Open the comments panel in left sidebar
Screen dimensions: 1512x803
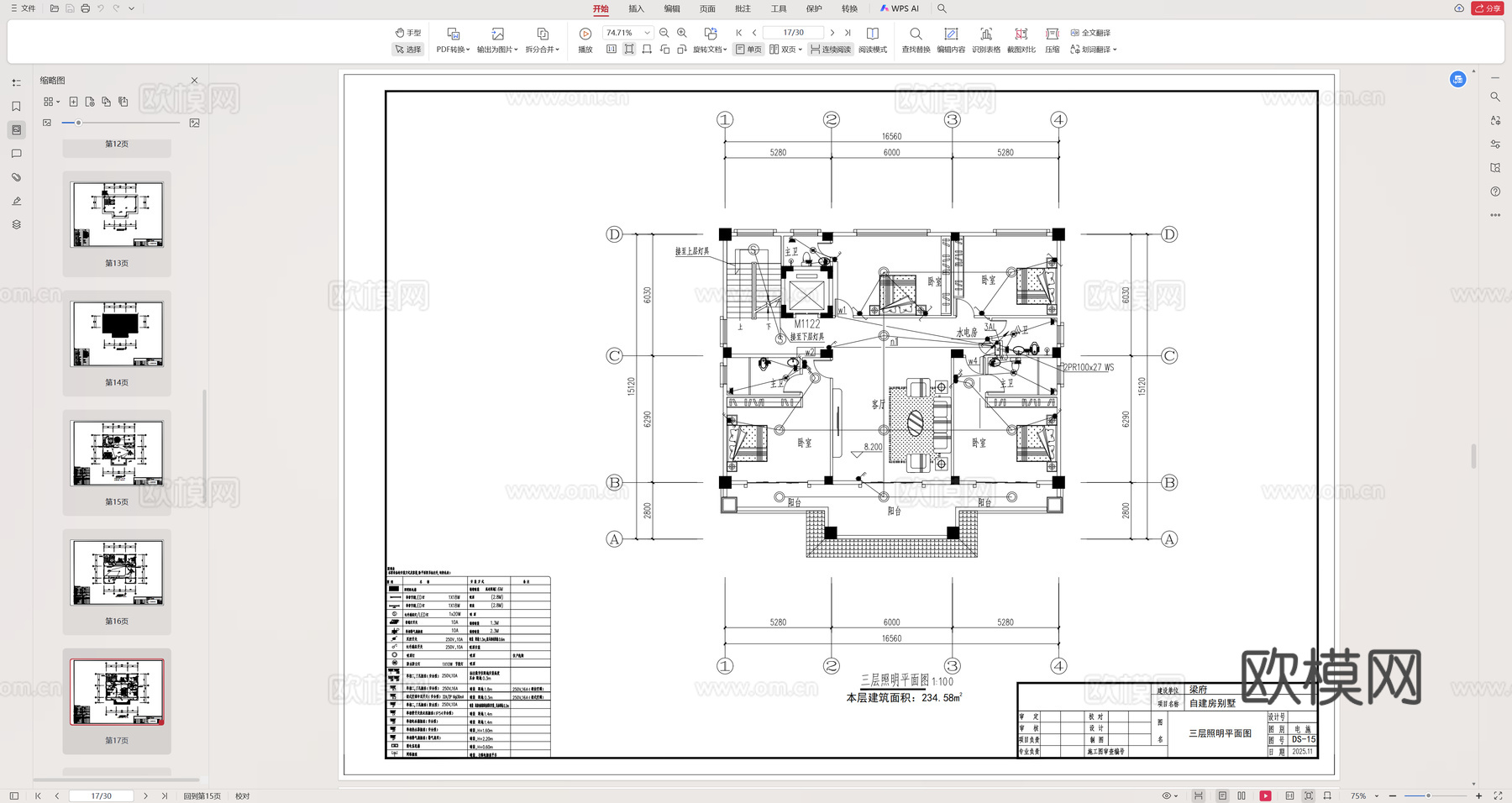16,154
